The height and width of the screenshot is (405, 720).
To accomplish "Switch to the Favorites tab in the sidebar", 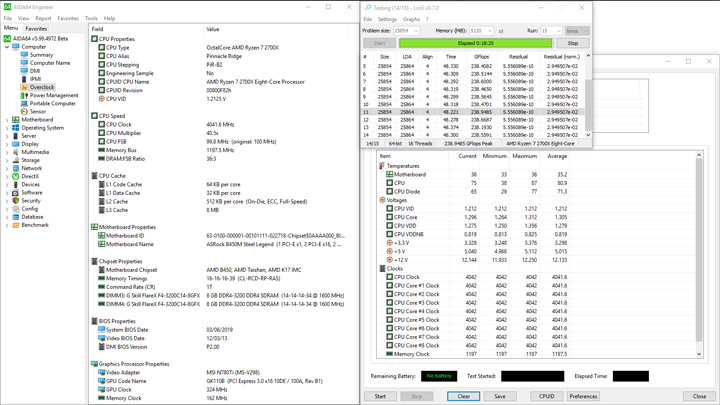I will coord(36,28).
